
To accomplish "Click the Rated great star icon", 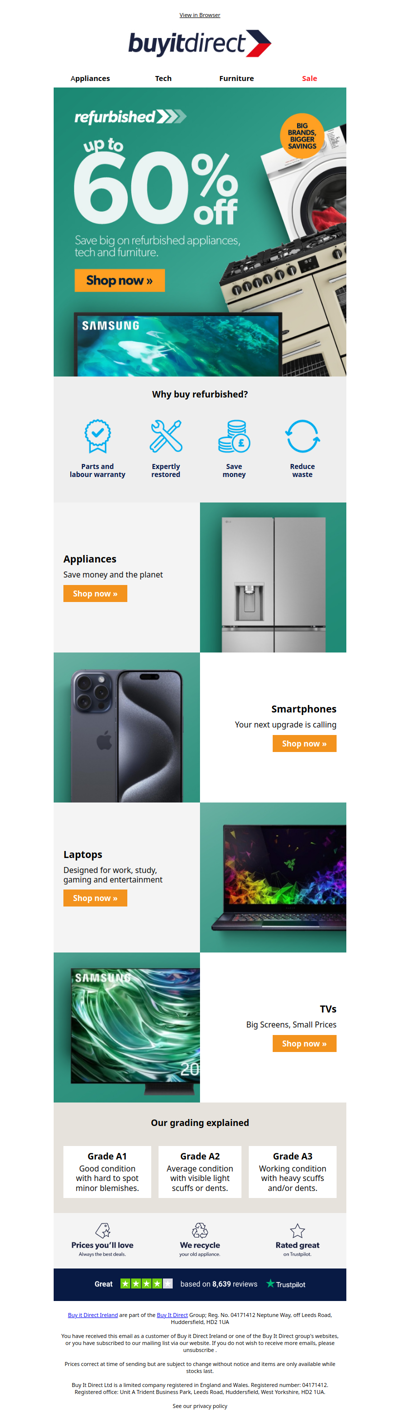I will click(297, 1230).
